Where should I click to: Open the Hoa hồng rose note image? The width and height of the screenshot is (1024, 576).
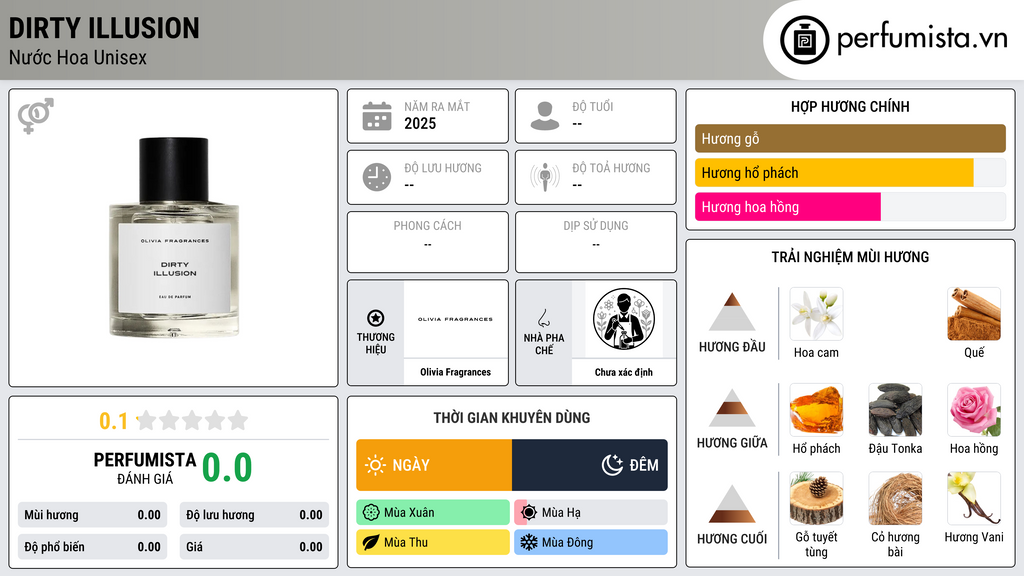(974, 410)
